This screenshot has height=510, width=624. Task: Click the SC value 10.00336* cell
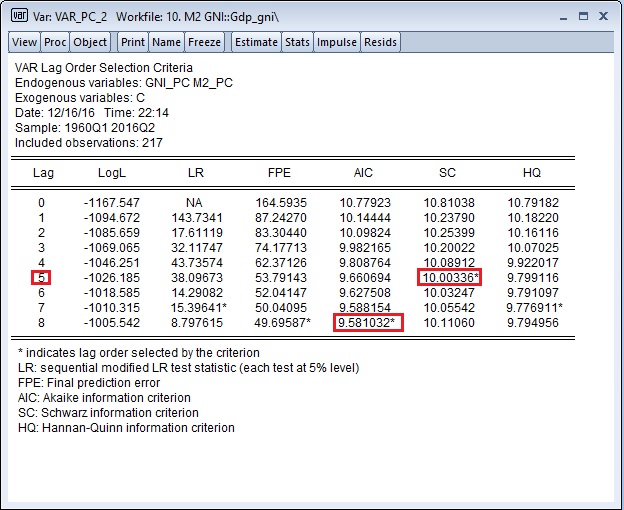click(x=452, y=278)
